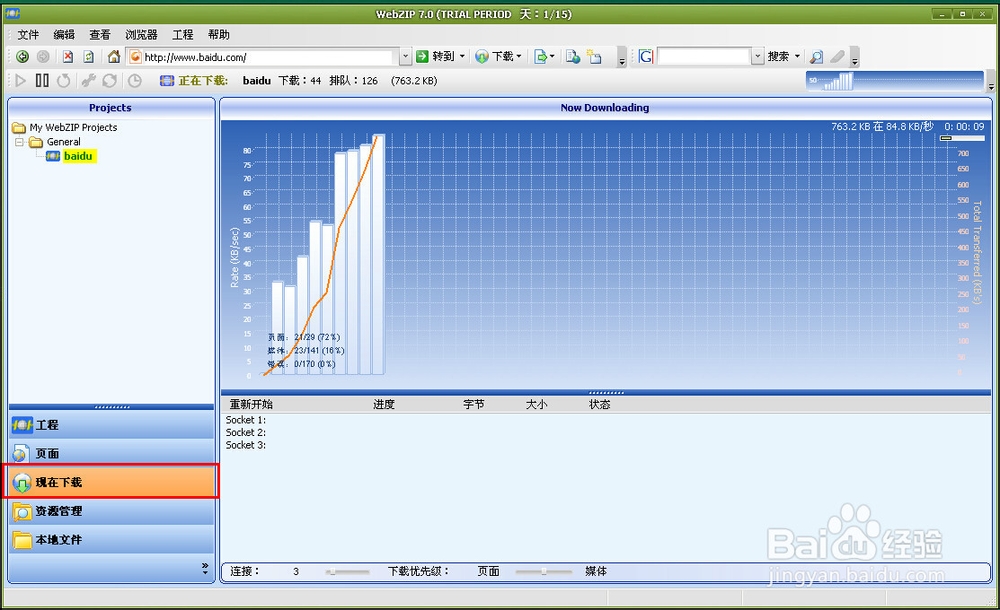Collapse the General folder tree node
The width and height of the screenshot is (1000, 610).
click(19, 142)
